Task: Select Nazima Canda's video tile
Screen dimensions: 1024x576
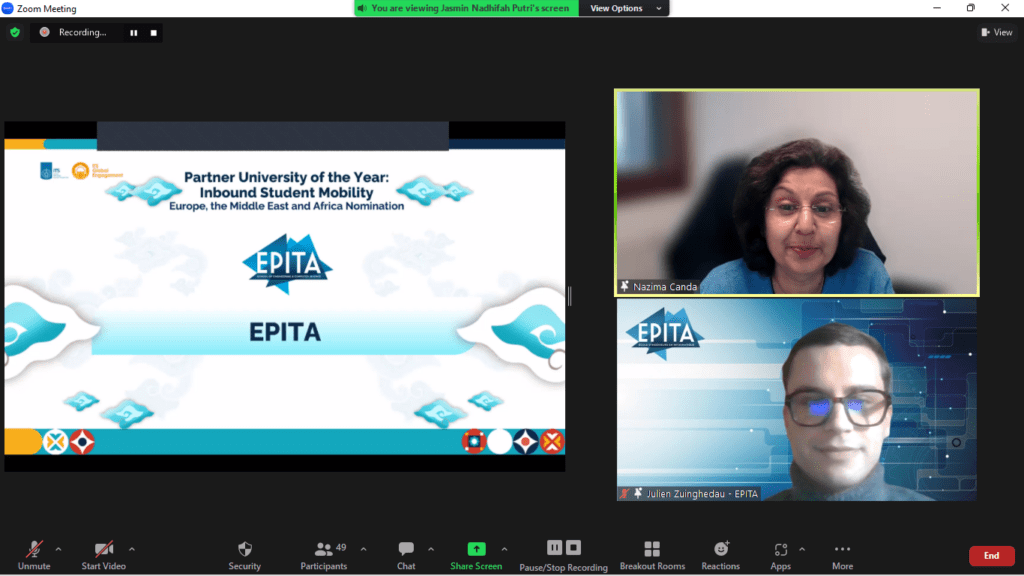Action: coord(796,192)
